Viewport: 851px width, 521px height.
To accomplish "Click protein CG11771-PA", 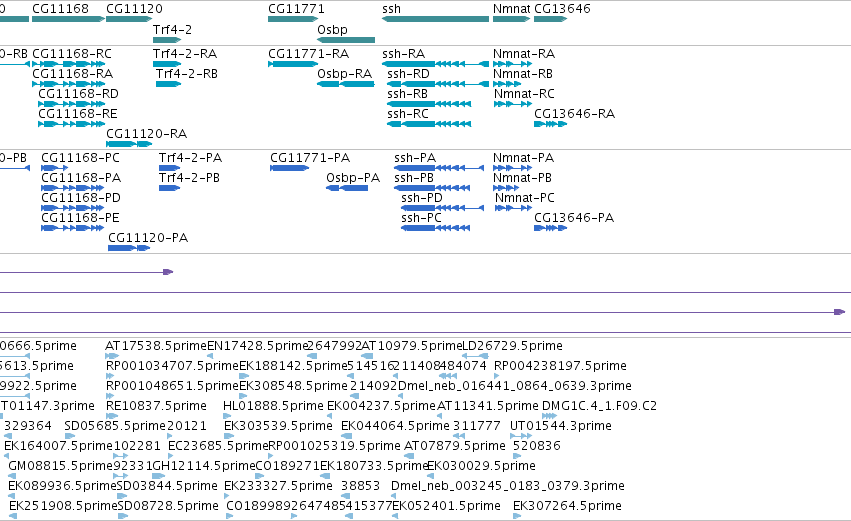I will (310, 158).
